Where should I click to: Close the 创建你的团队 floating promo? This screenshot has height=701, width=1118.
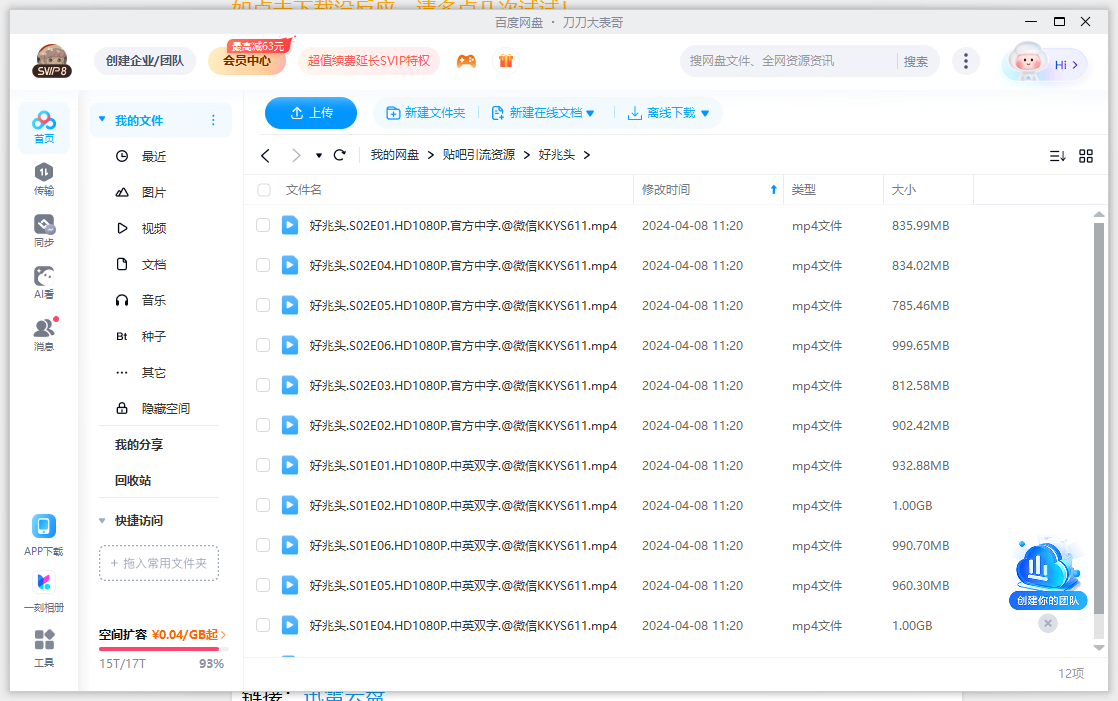tap(1047, 623)
